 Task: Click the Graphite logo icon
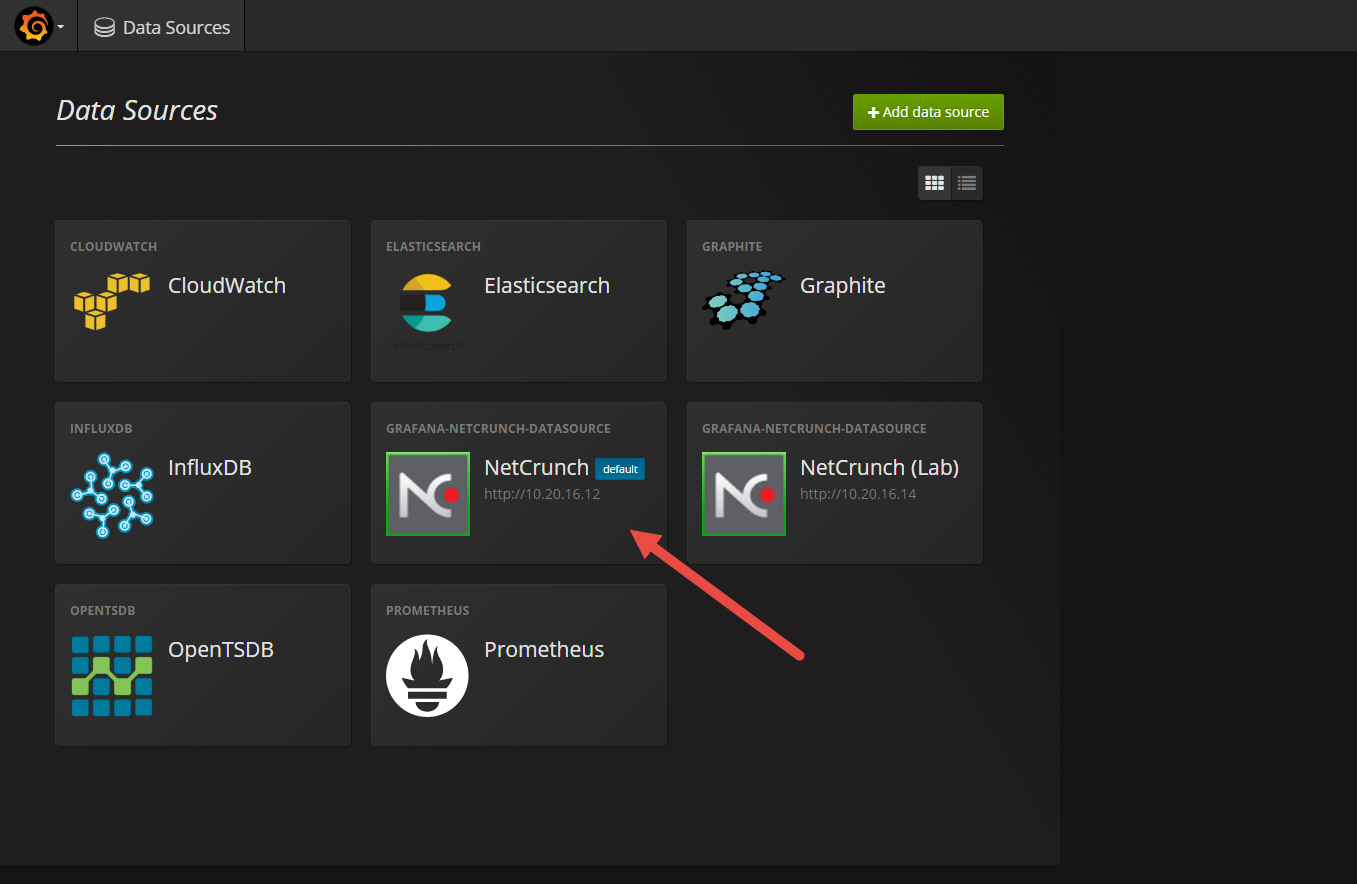tap(743, 300)
